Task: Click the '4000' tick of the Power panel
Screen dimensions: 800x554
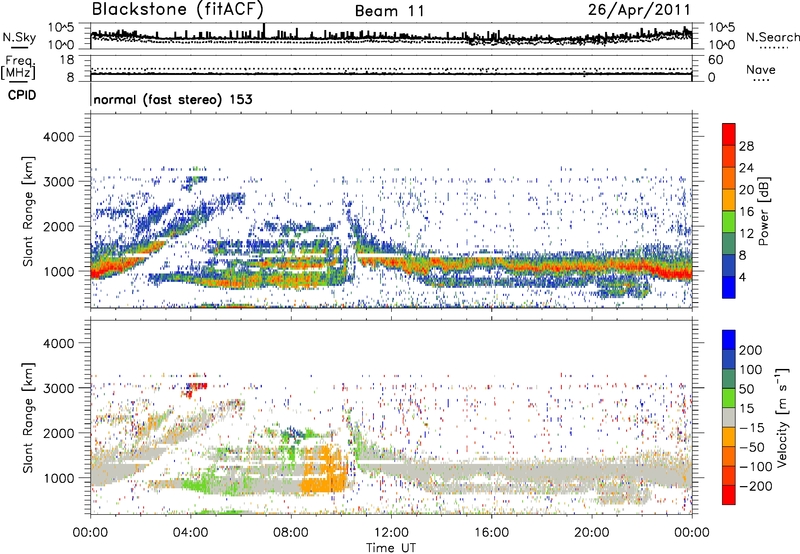Action: point(59,137)
